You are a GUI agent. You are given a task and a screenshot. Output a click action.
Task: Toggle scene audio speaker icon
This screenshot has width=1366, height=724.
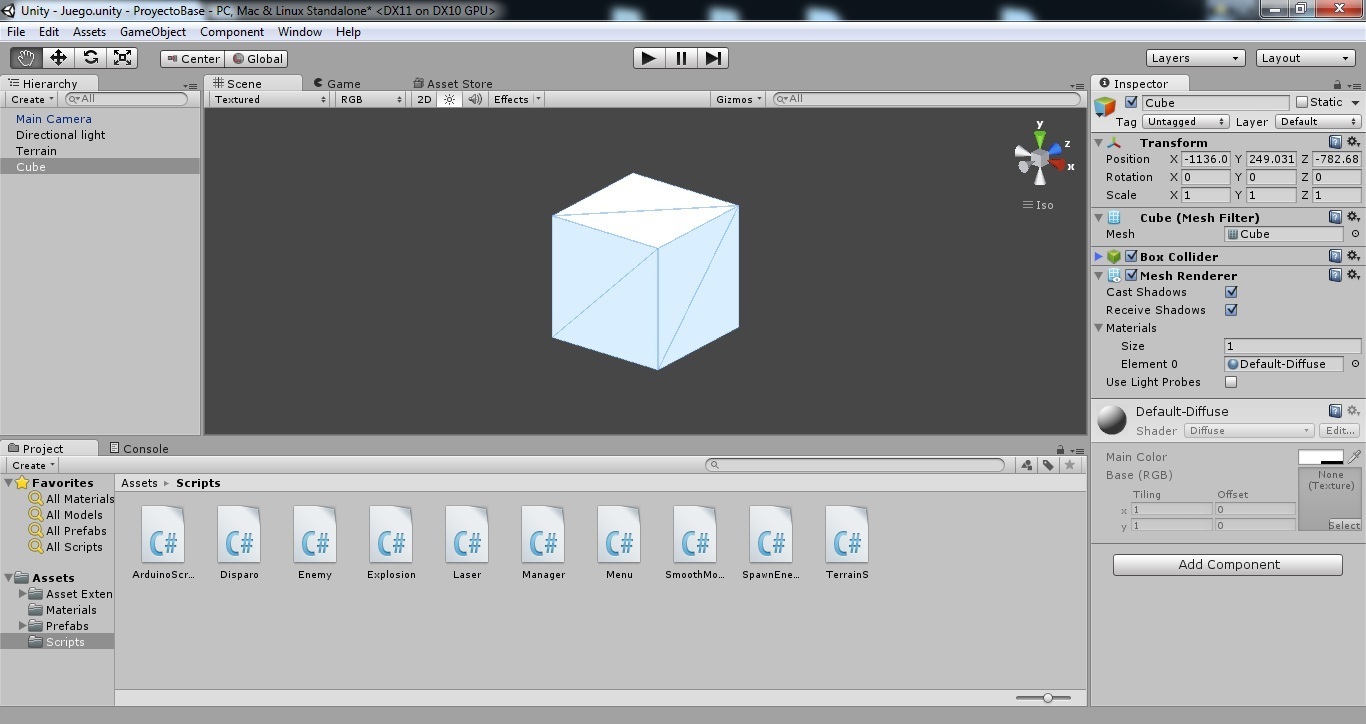475,99
